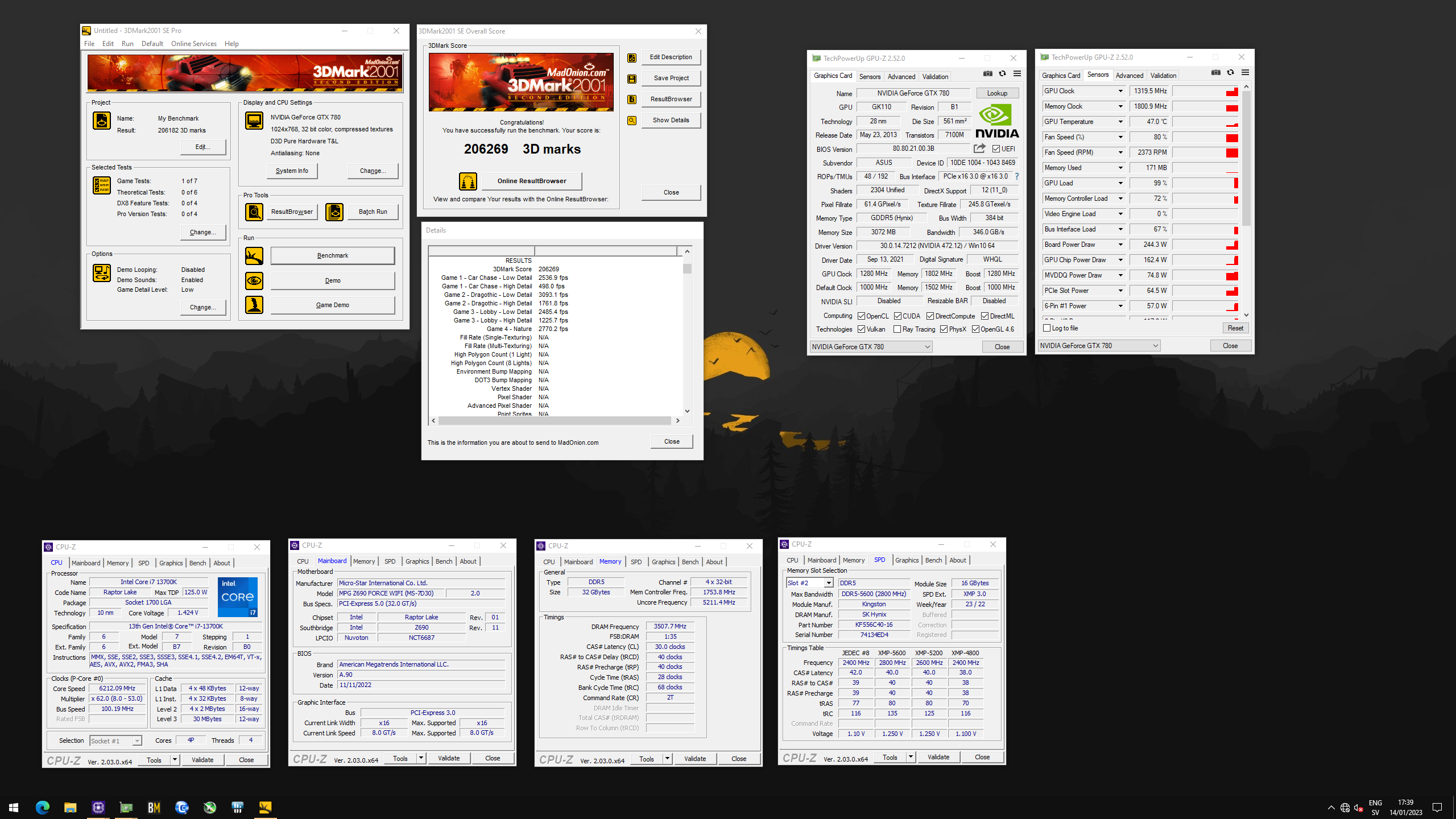Click the camera icon in GPU-Z Sensors window
This screenshot has width=1456, height=819.
click(1216, 73)
